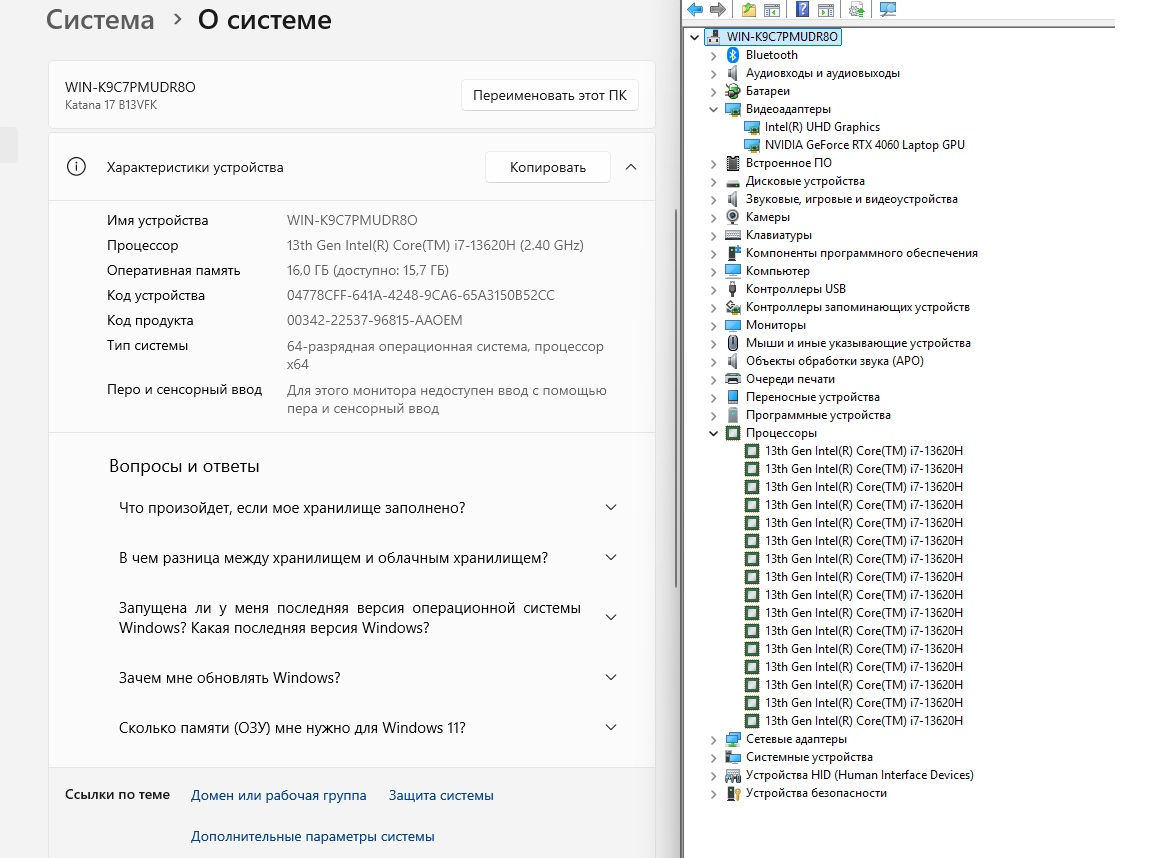Click the Update driver toolbar icon
1152x858 pixels.
click(x=857, y=10)
